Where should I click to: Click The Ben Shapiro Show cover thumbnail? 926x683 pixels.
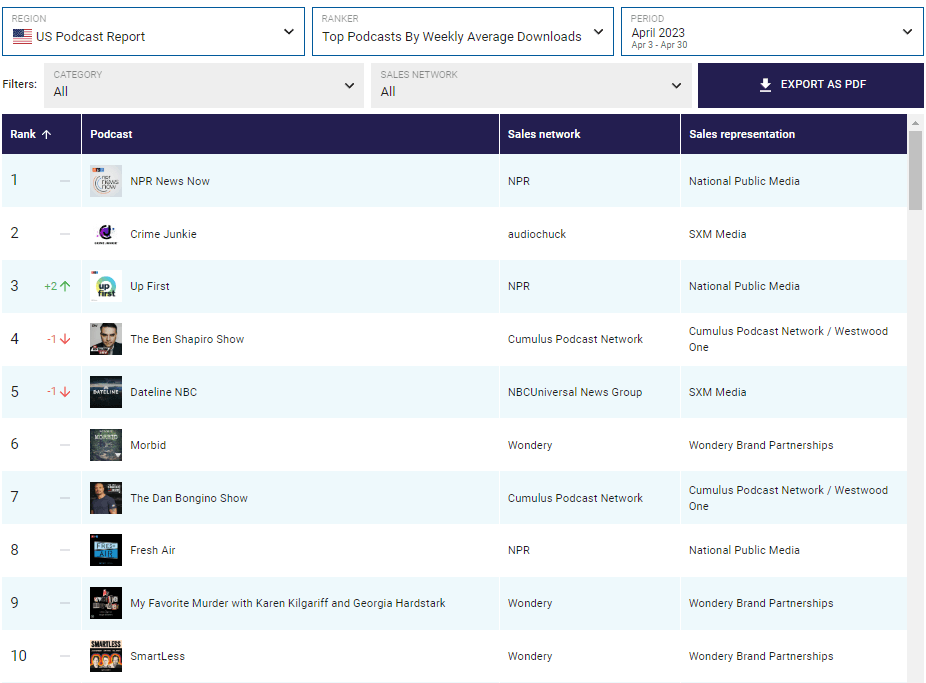tap(106, 339)
